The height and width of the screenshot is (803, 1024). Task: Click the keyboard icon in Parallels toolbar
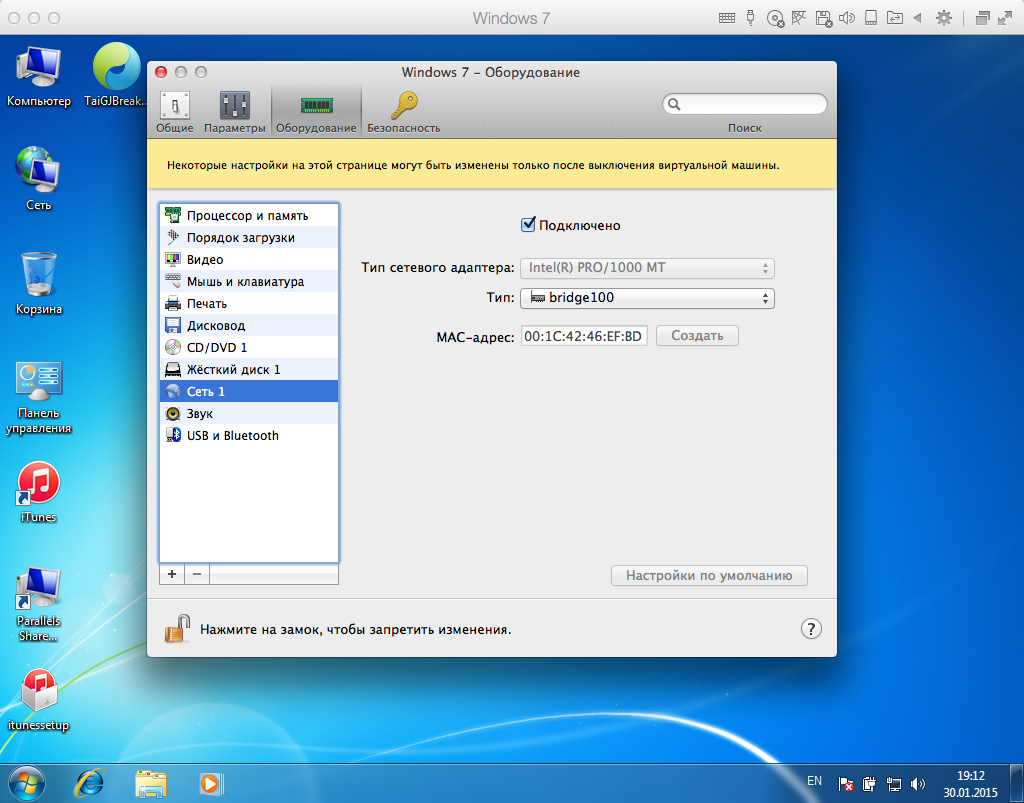pos(727,18)
